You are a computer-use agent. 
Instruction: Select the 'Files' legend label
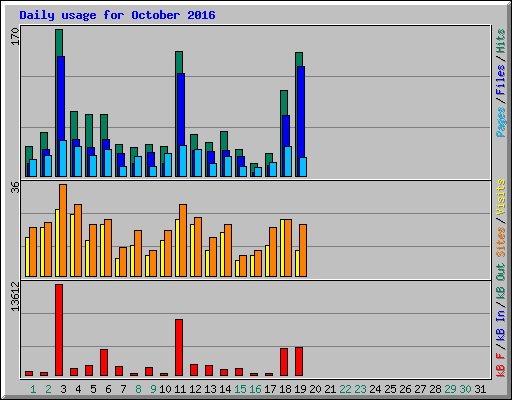[500, 80]
